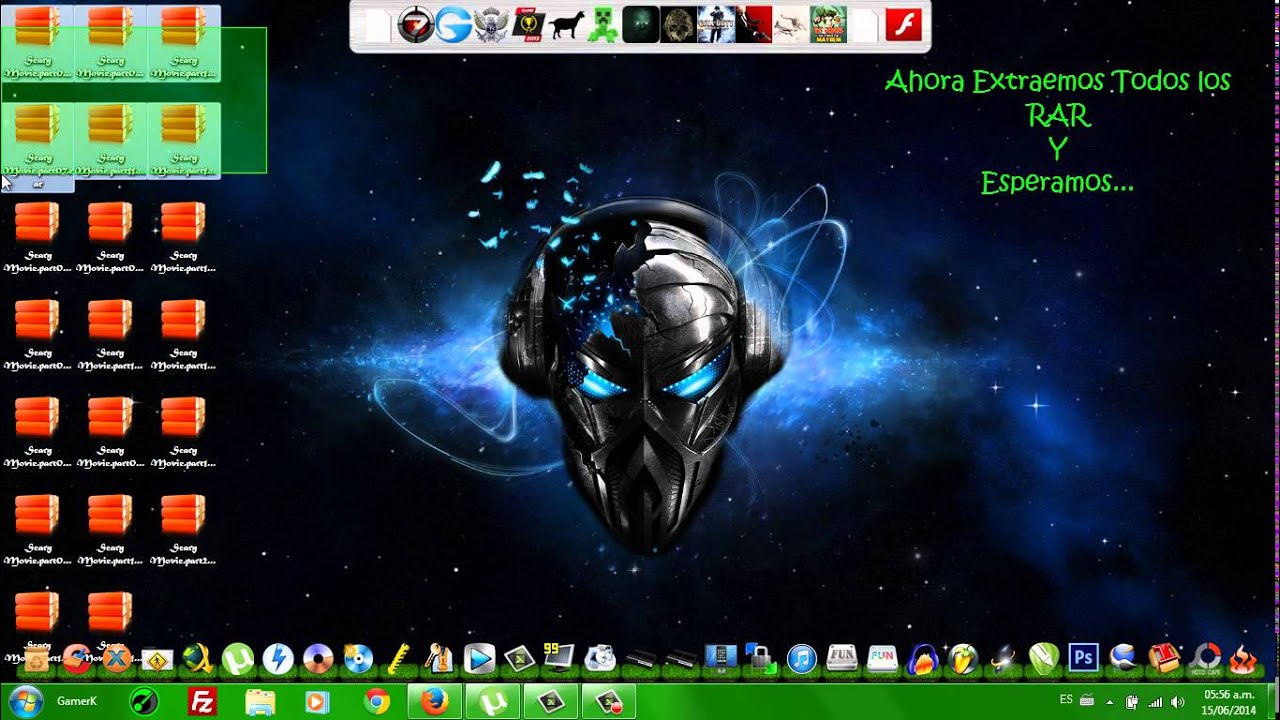This screenshot has height=720, width=1280.
Task: Open the uTorrent icon on the dock
Action: point(239,658)
